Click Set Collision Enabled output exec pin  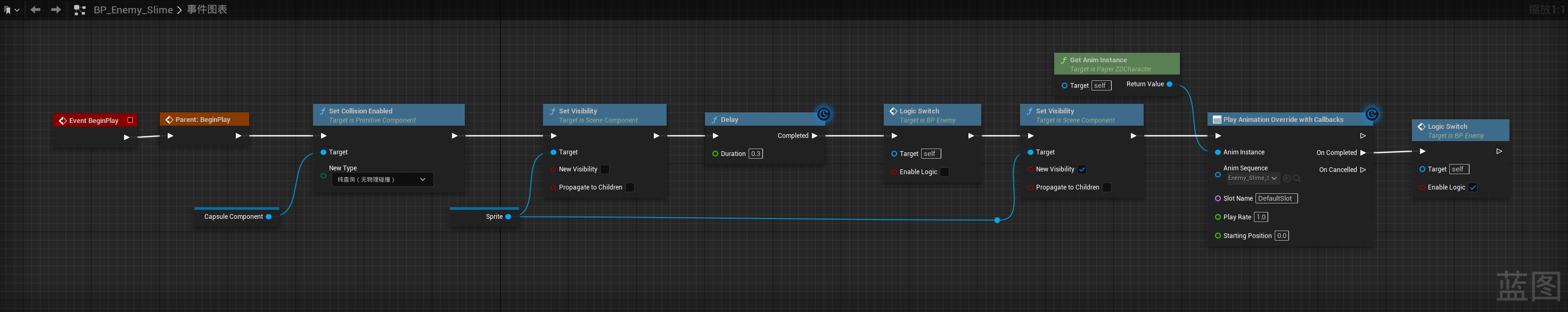point(454,136)
